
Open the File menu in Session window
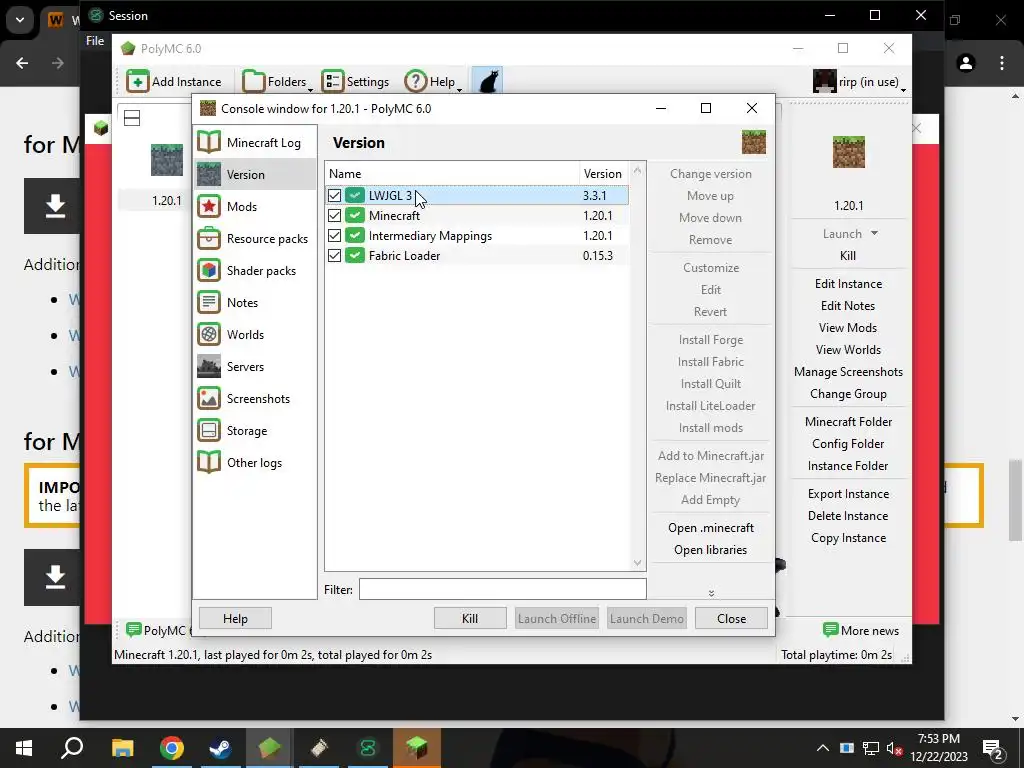tap(95, 40)
